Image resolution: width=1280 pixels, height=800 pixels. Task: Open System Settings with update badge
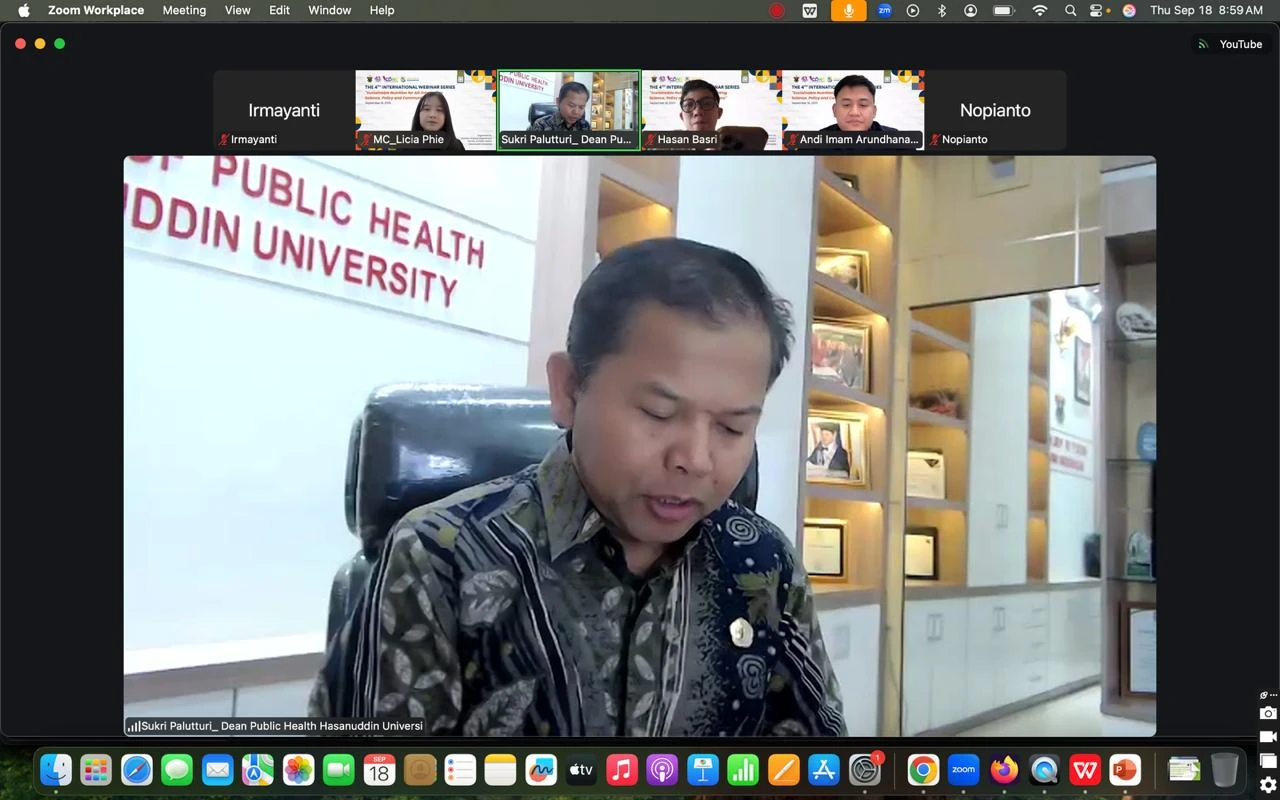(865, 770)
